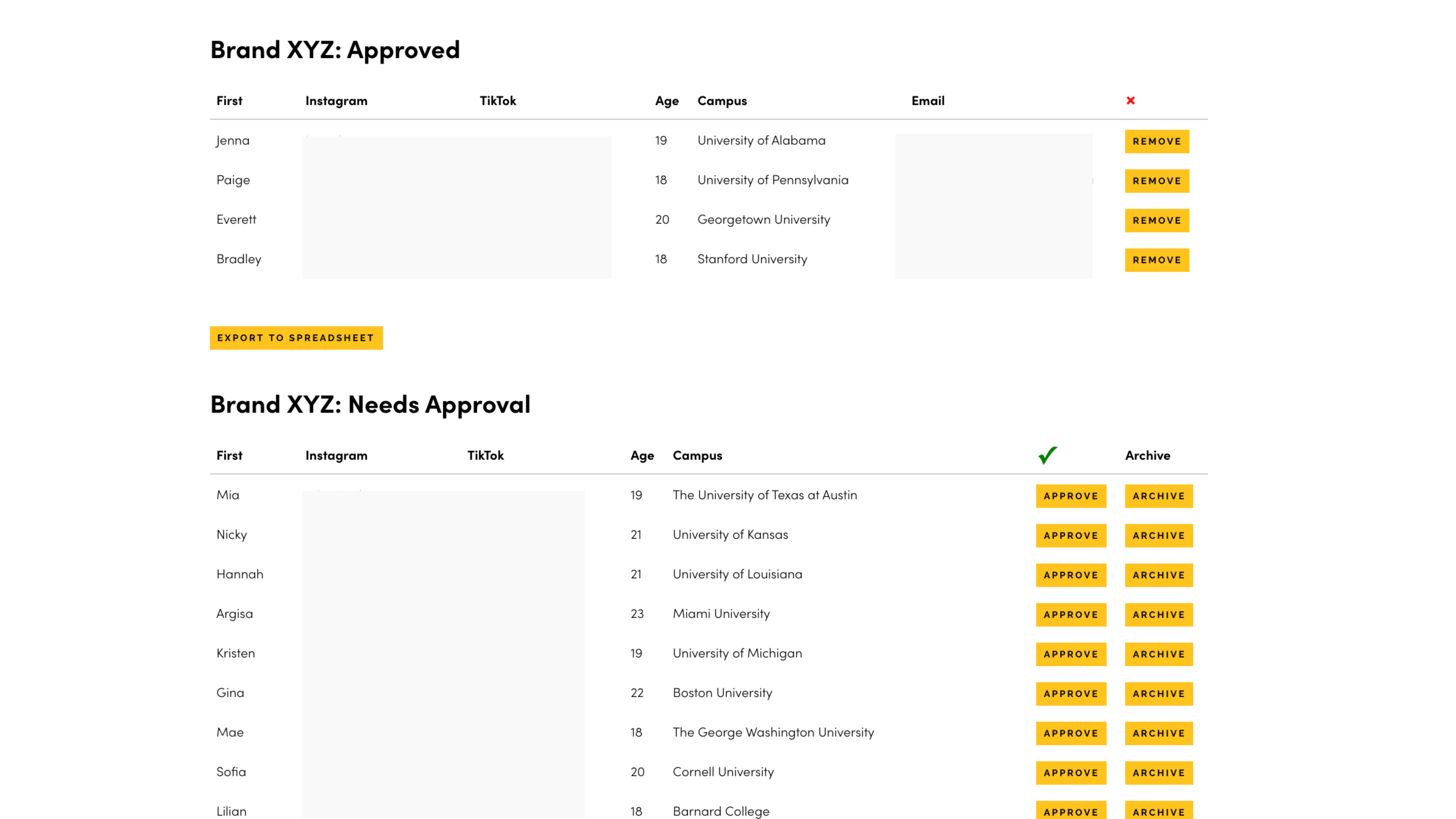Click the Brand XYZ: Approved heading
The width and height of the screenshot is (1456, 819).
tap(335, 50)
